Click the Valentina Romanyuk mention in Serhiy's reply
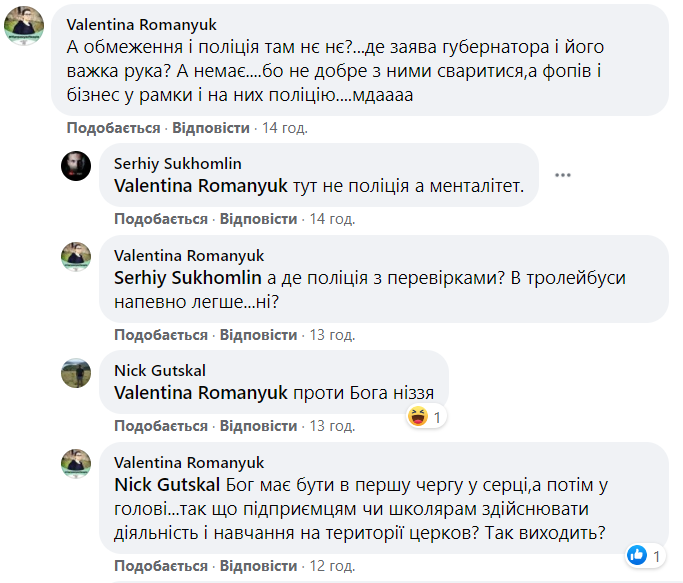This screenshot has width=683, height=583. click(201, 185)
